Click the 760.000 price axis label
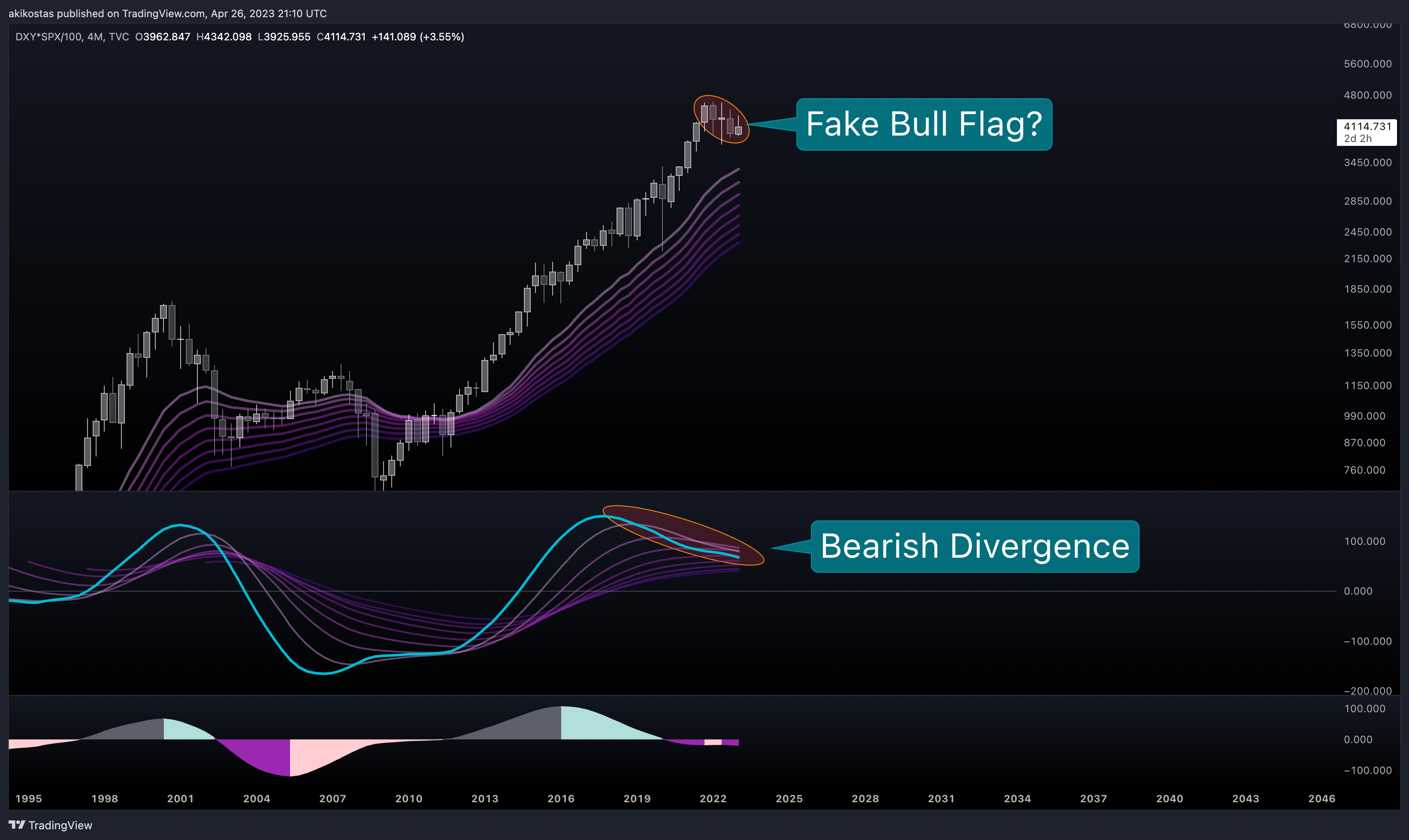Image resolution: width=1409 pixels, height=840 pixels. [1365, 470]
